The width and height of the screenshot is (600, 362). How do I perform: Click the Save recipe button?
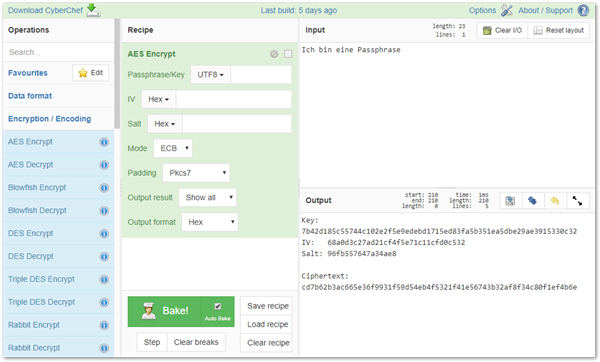[266, 306]
